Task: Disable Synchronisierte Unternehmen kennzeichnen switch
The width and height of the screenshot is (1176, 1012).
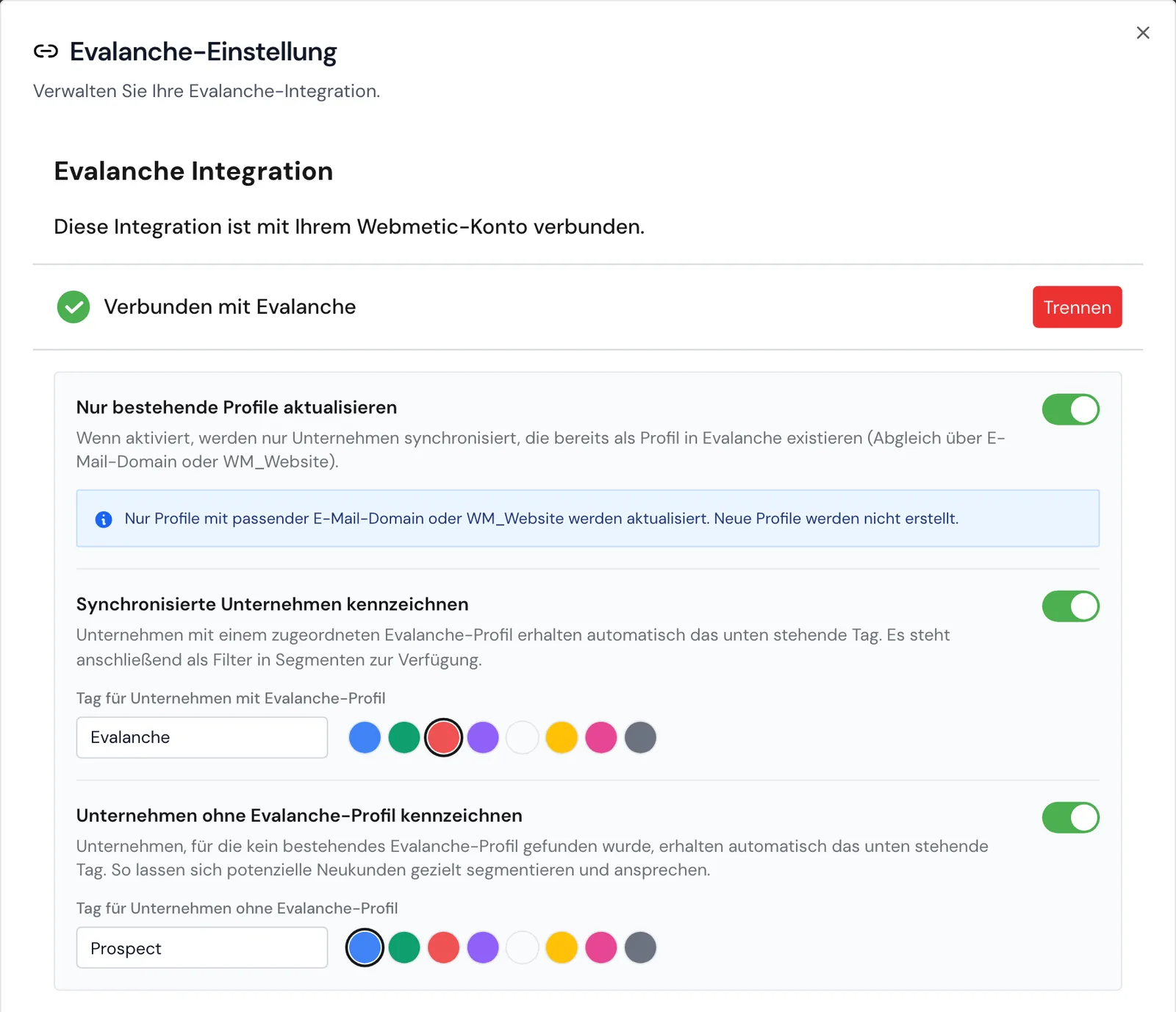Action: (x=1070, y=606)
